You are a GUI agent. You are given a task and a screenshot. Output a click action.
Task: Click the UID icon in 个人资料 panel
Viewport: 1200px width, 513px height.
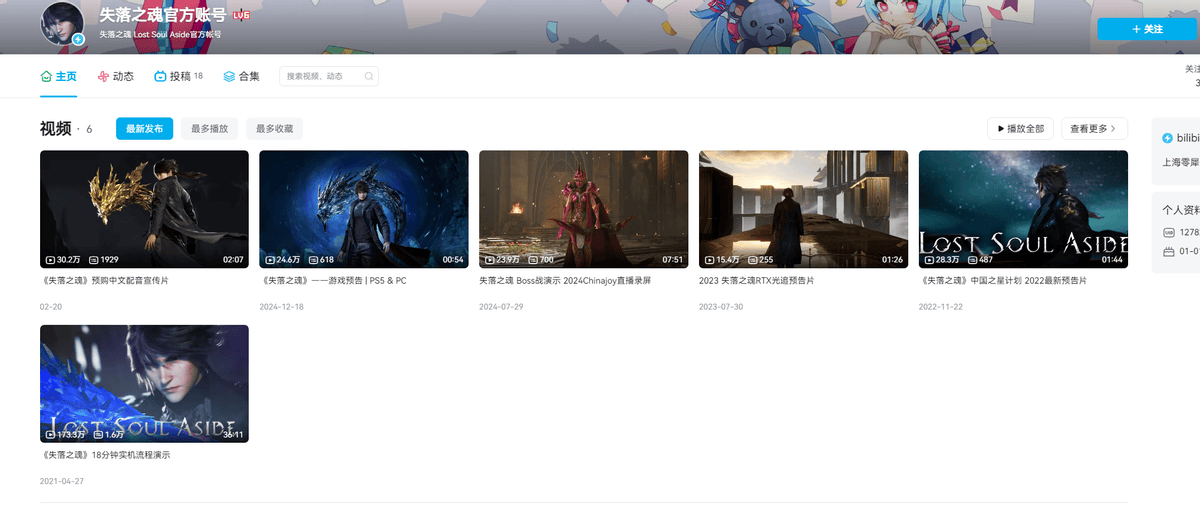1169,232
